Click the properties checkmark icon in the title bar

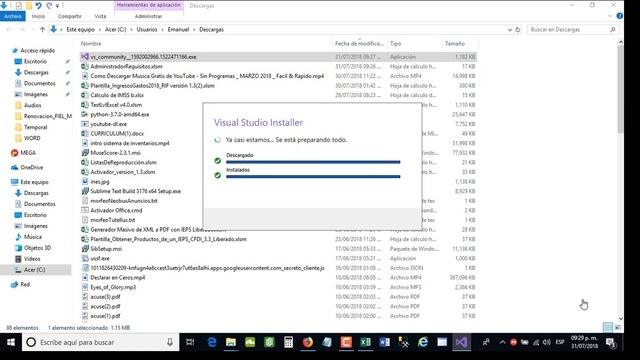18,6
